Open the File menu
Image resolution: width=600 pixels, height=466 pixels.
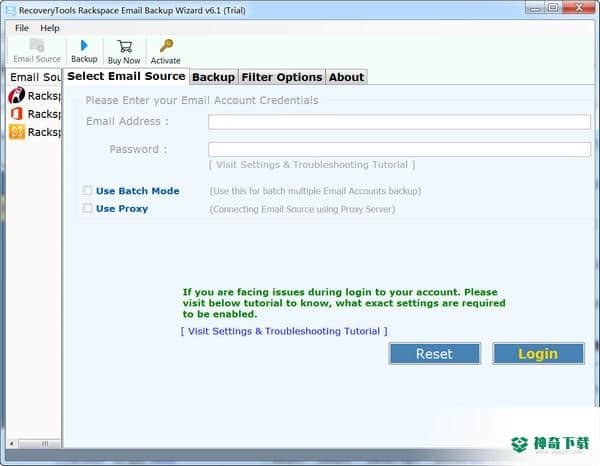coord(21,28)
